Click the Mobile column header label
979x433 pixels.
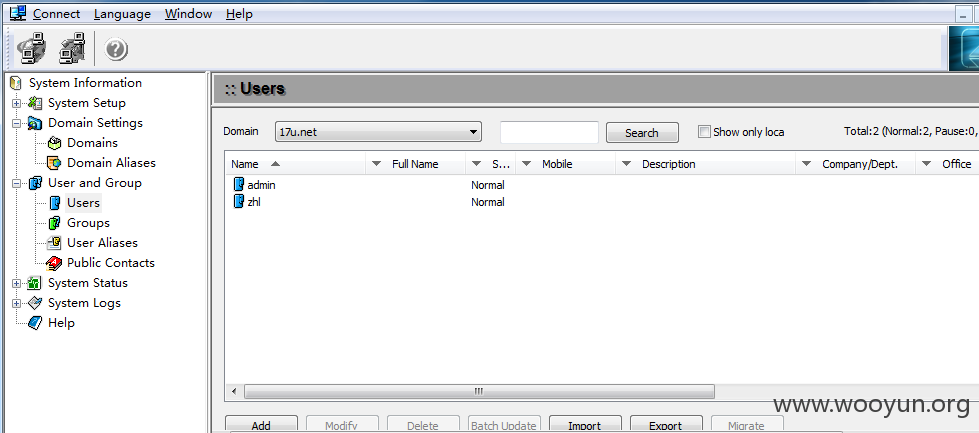tap(557, 164)
